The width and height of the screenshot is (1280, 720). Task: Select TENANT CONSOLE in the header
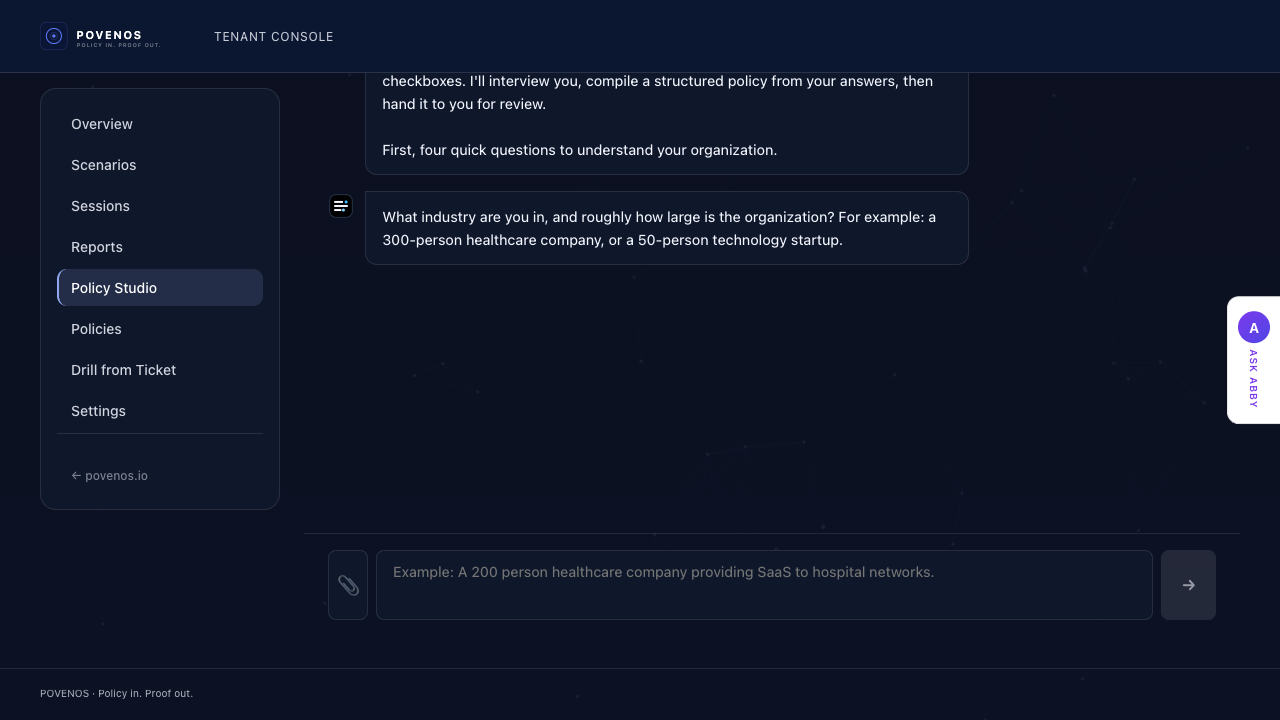click(273, 36)
